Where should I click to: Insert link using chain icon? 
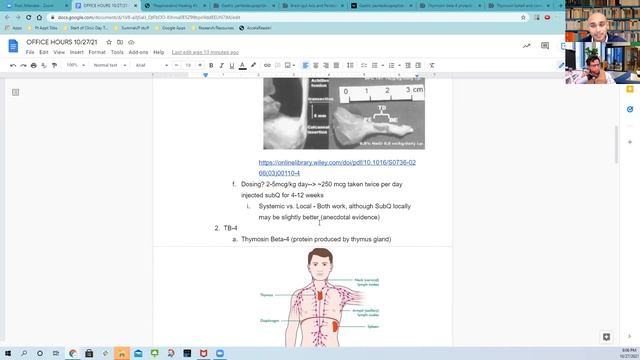pos(267,65)
